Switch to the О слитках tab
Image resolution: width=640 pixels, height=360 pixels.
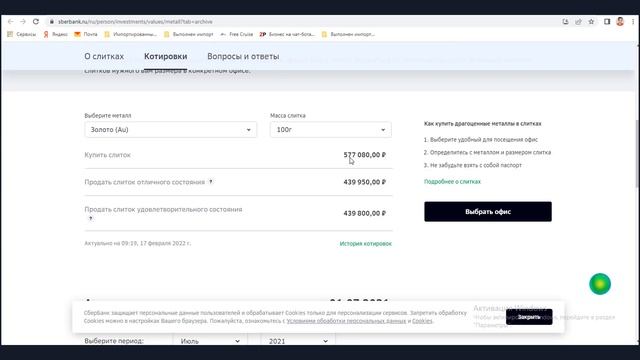(x=104, y=56)
